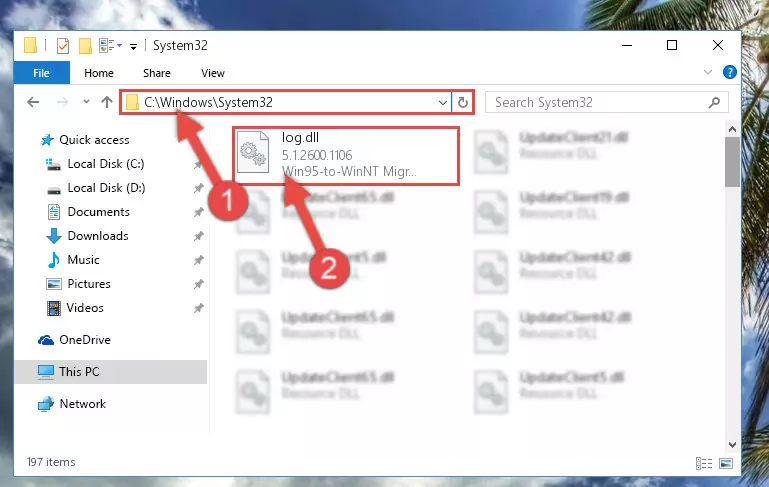This screenshot has height=487, width=769.
Task: Click the search magnifier icon
Action: pos(714,103)
